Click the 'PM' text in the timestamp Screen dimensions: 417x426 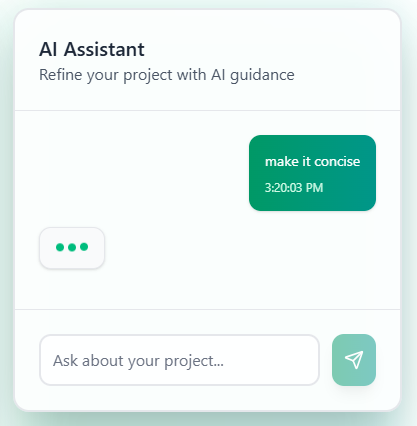pyautogui.click(x=314, y=188)
